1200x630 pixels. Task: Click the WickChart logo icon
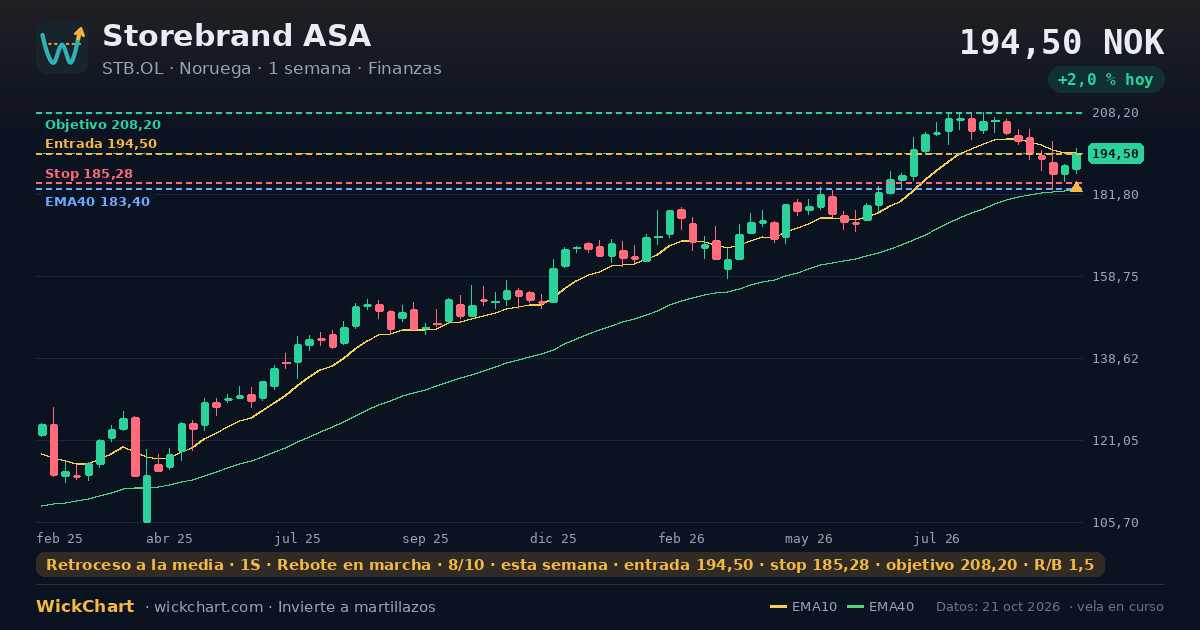coord(62,48)
